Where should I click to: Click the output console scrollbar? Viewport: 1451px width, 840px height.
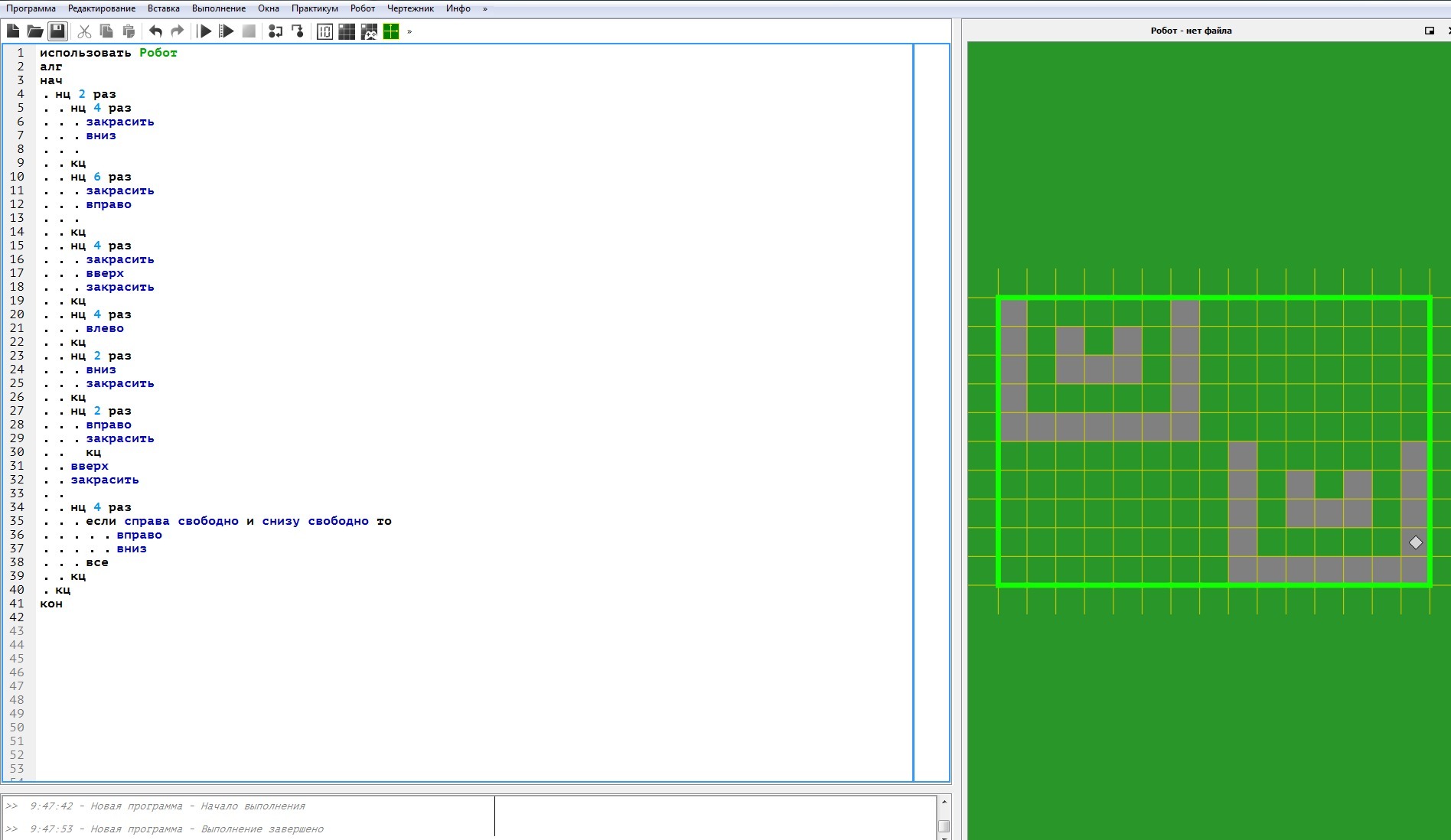coord(944,825)
